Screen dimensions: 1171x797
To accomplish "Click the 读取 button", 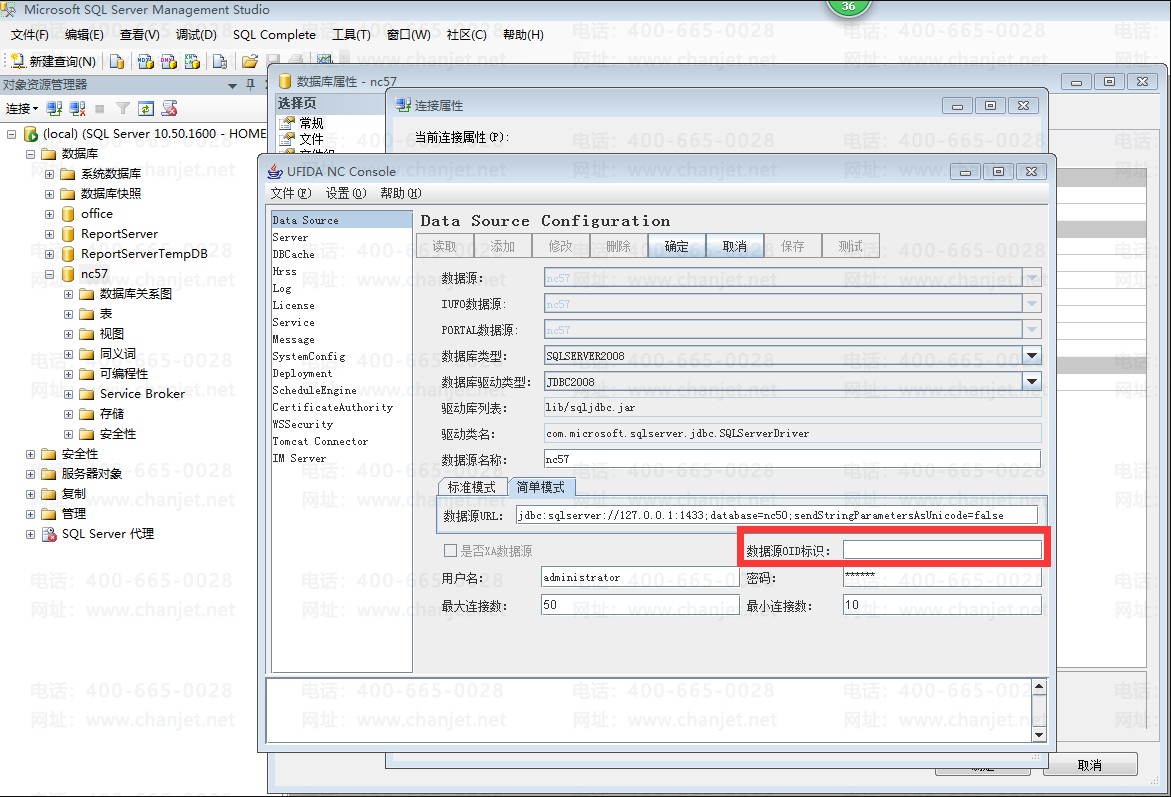I will 444,246.
